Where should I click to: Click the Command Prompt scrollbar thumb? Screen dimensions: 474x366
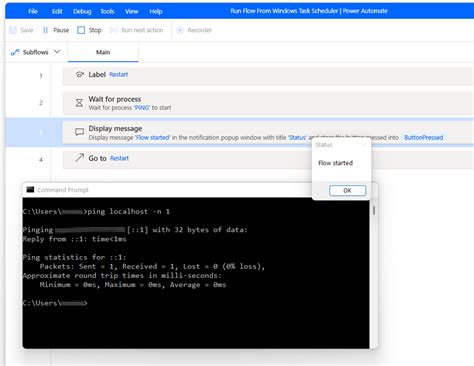point(374,210)
